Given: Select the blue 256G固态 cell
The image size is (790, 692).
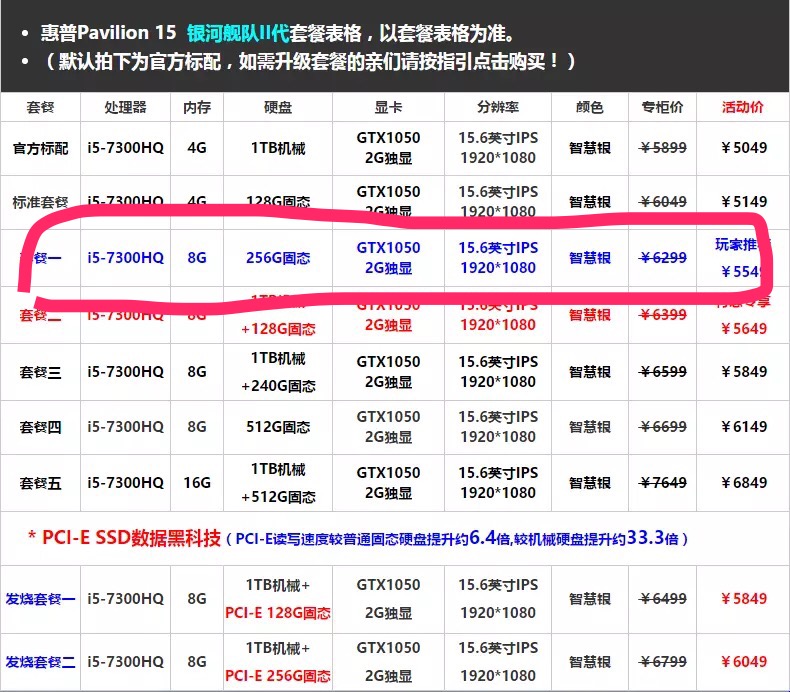Looking at the screenshot, I should pyautogui.click(x=278, y=258).
